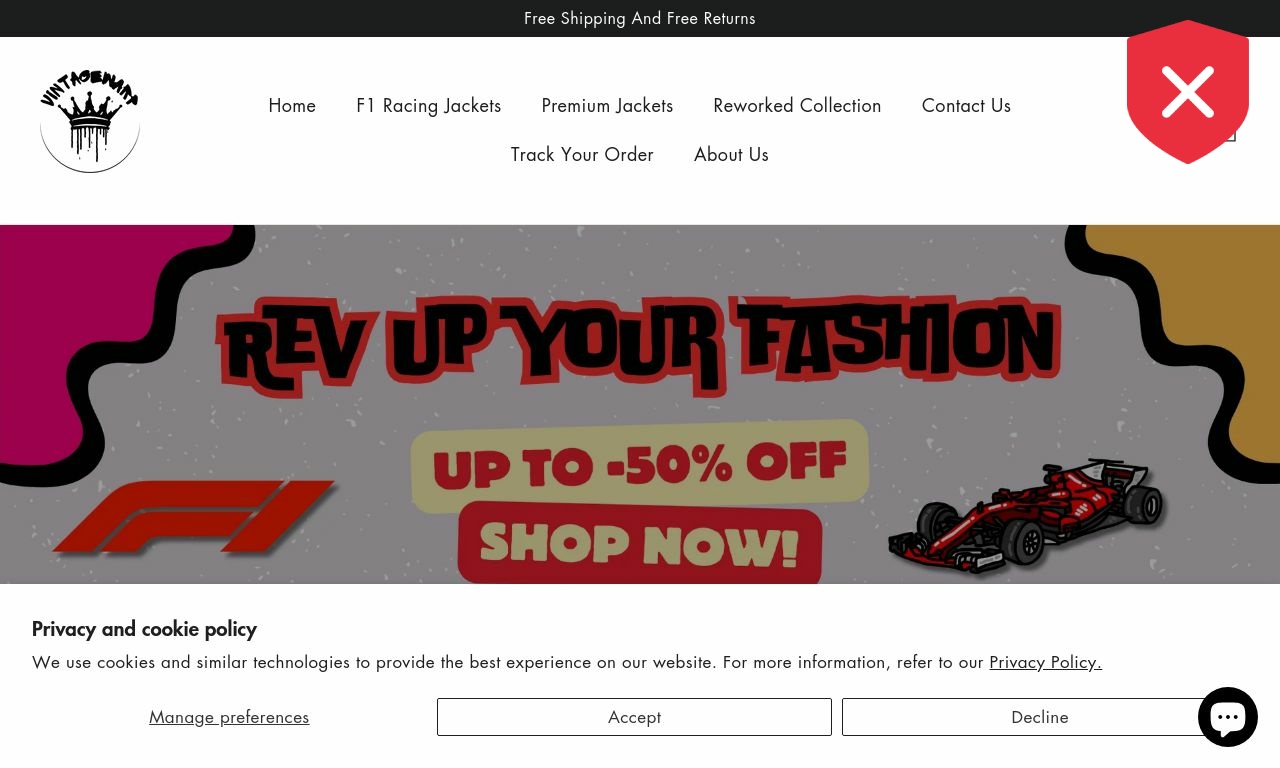
Task: Open Manage preferences for cookies
Action: click(229, 717)
